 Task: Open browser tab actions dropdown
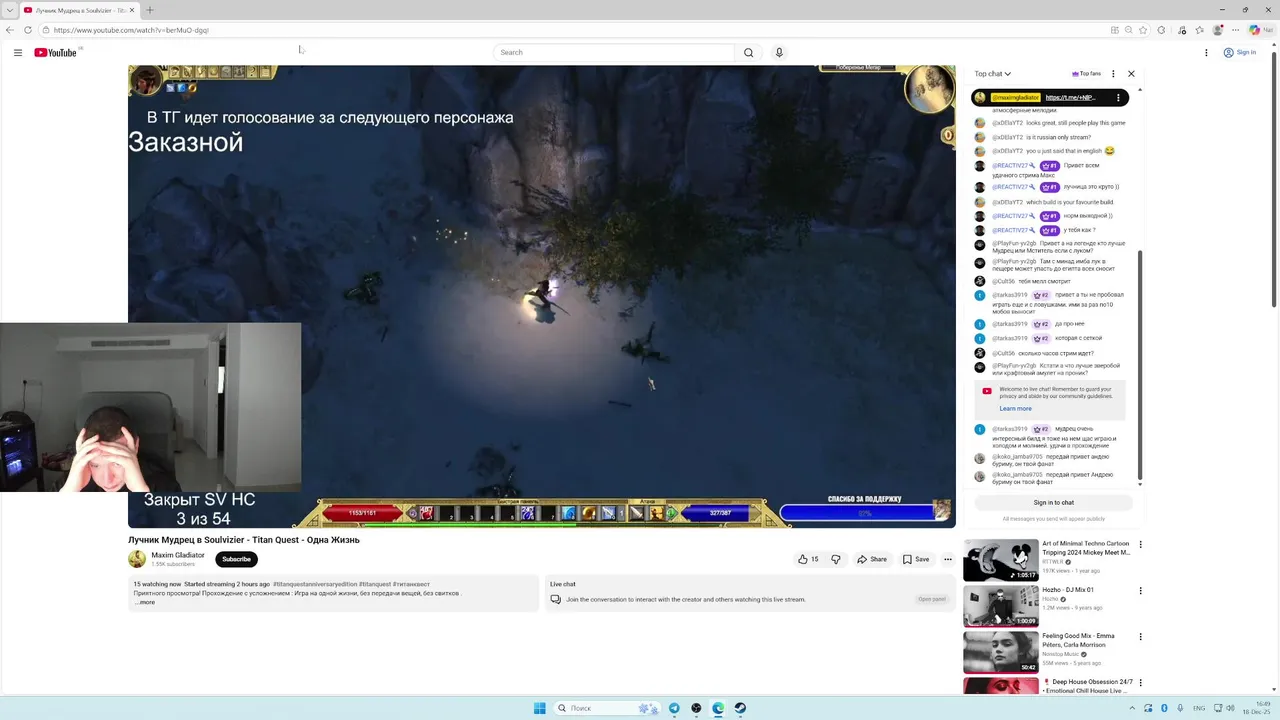(x=8, y=10)
